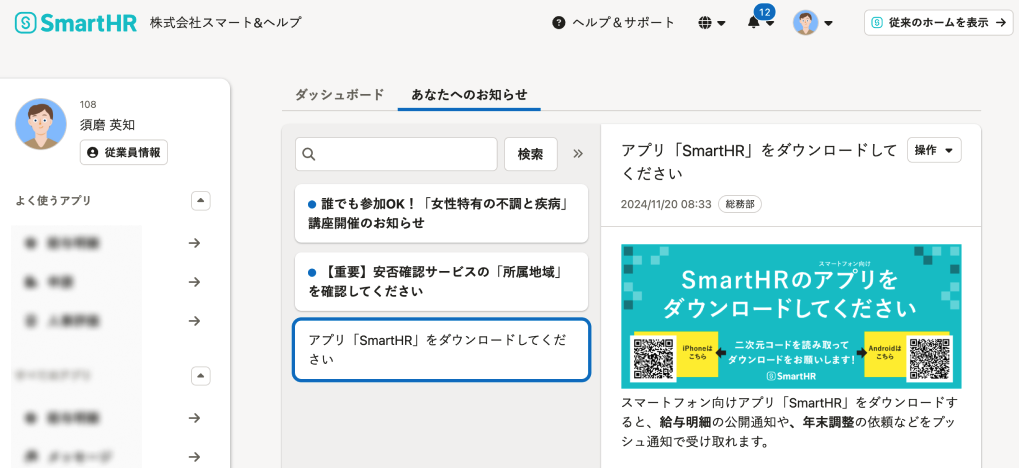Open 女性特有の不調と疾患 講座 notice
Viewport: 1019px width, 468px height.
[441, 214]
